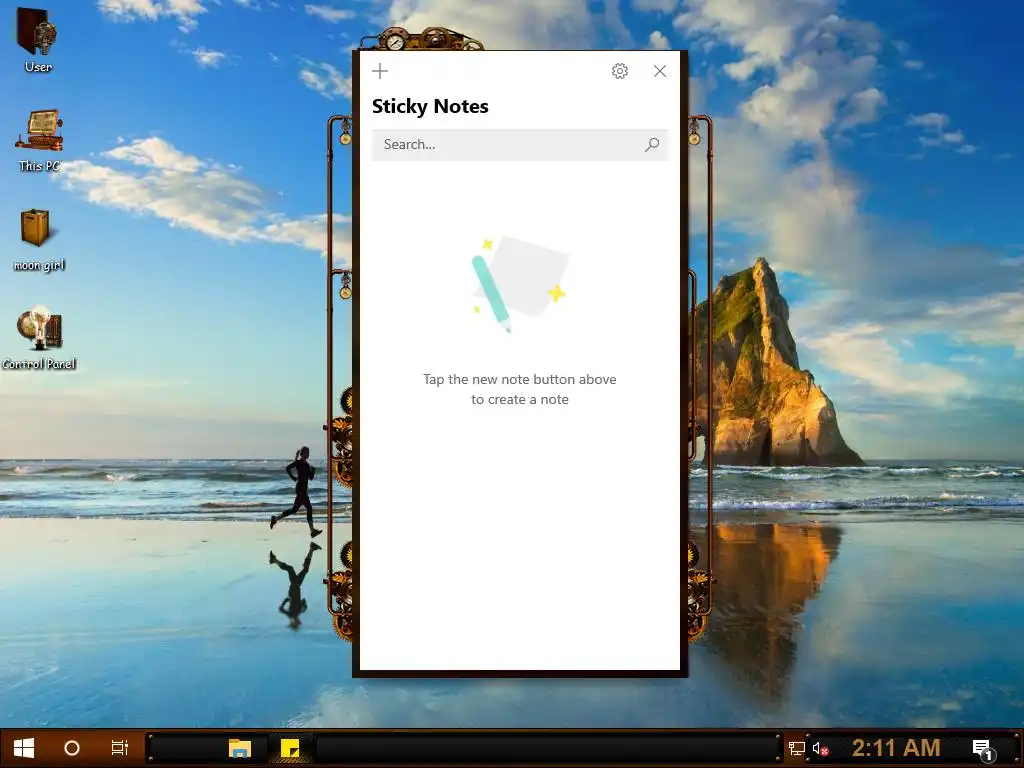The image size is (1024, 768).
Task: Select the This PC desktop icon
Action: pyautogui.click(x=39, y=140)
